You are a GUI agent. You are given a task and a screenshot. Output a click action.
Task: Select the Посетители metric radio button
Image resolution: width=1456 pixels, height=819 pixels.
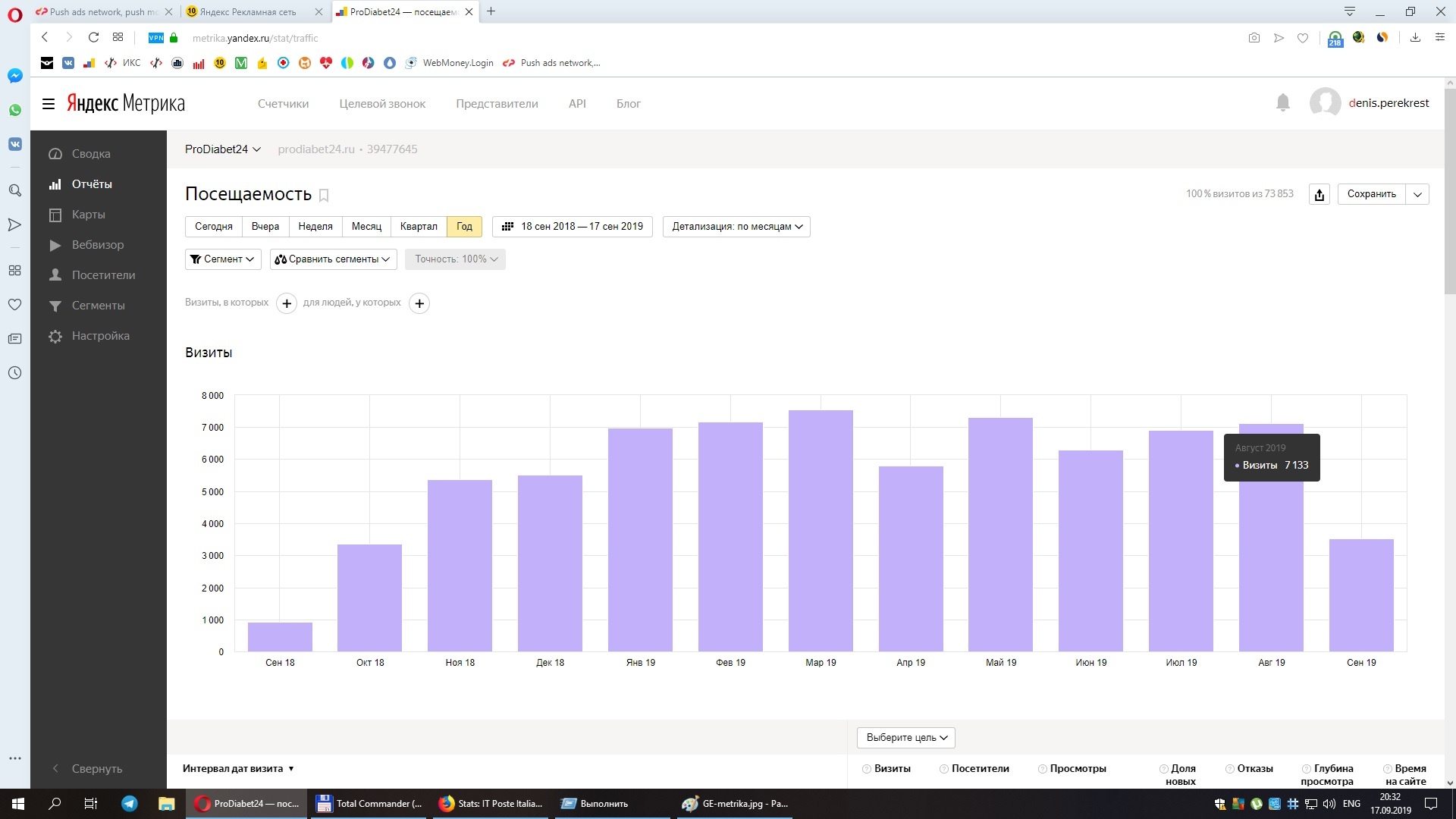(x=944, y=769)
